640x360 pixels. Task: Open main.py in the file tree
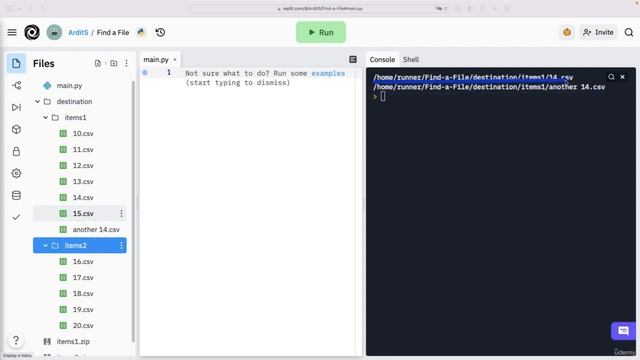tap(69, 85)
